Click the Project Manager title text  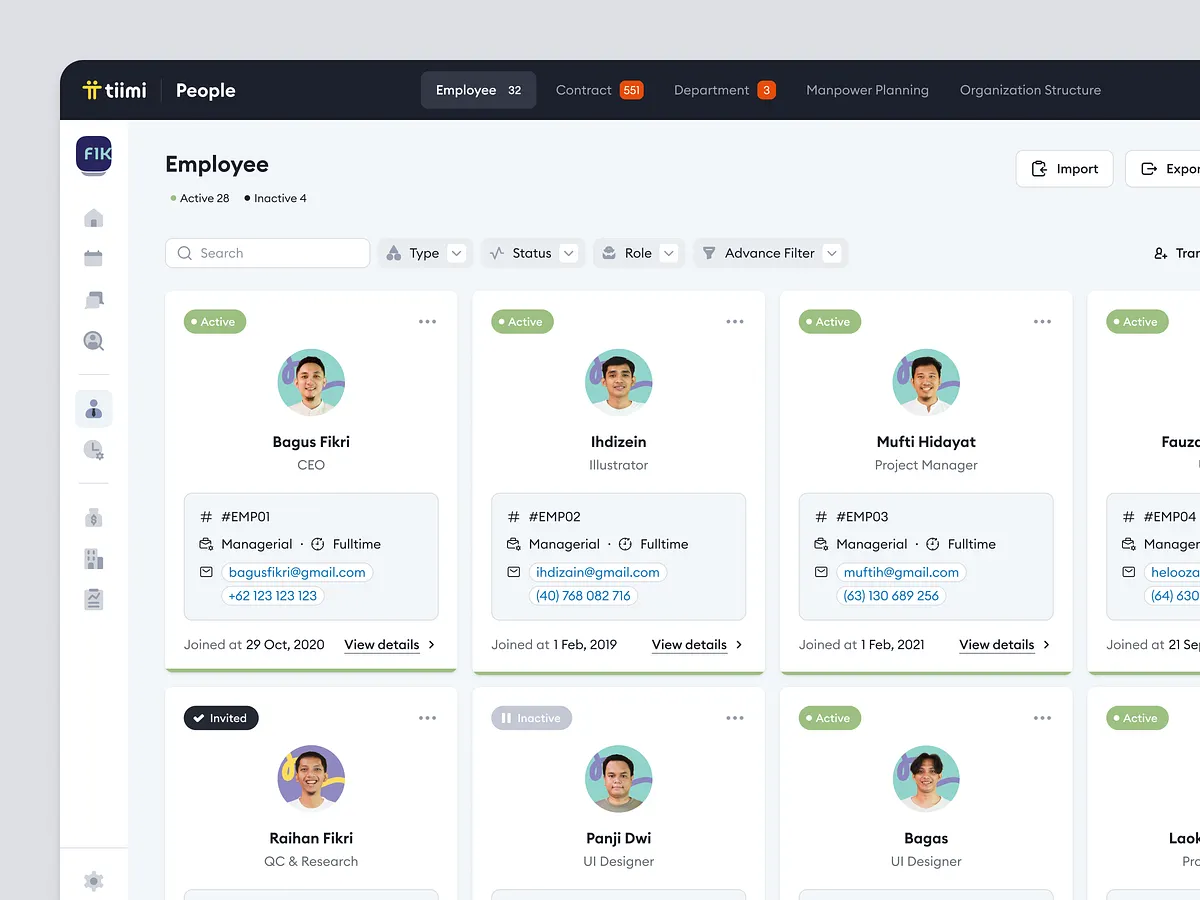(x=926, y=465)
